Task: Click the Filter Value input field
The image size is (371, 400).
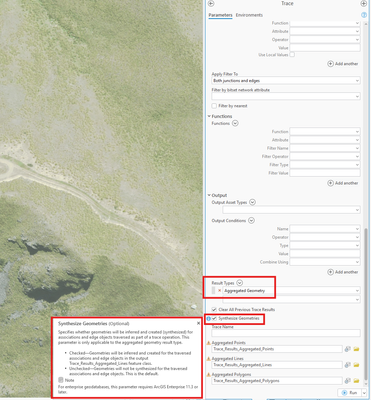Action: 325,173
